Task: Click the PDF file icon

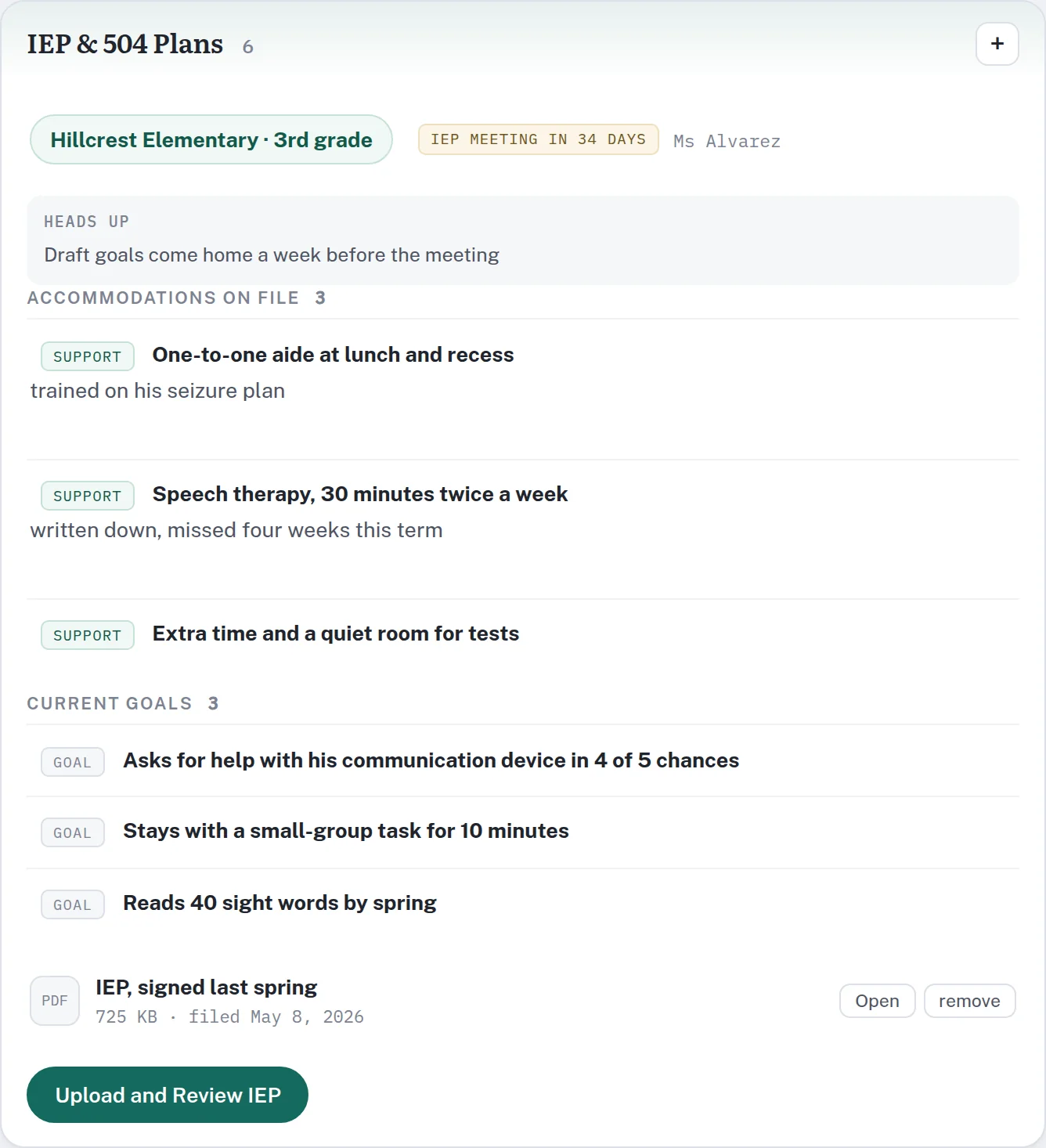Action: 55,1001
